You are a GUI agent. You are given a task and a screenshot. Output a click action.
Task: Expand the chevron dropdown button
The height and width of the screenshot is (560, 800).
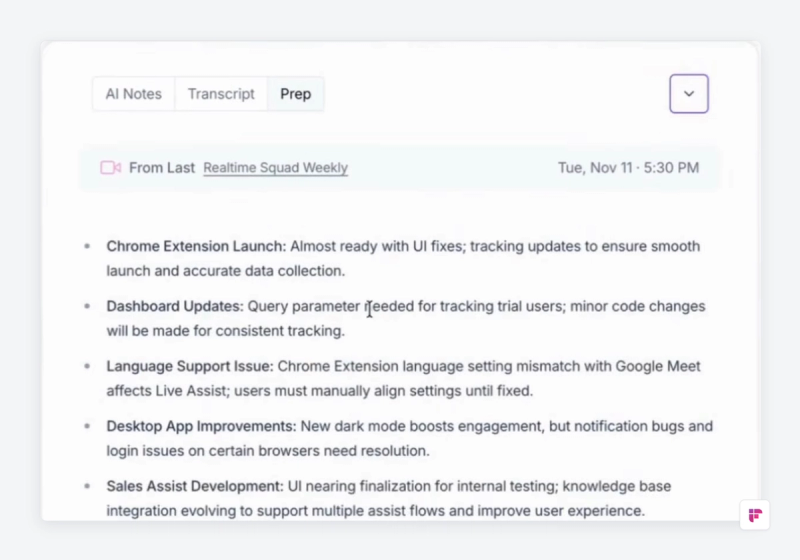click(x=689, y=94)
